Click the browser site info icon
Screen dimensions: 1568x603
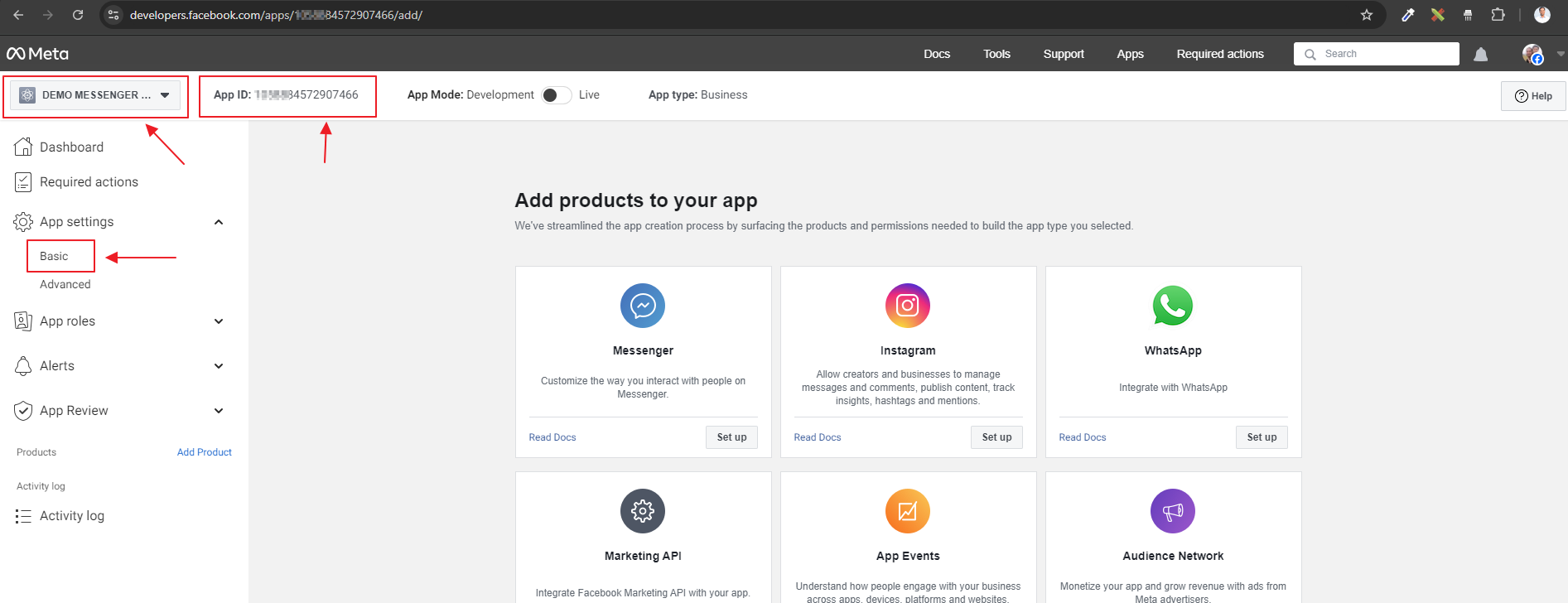[x=114, y=15]
